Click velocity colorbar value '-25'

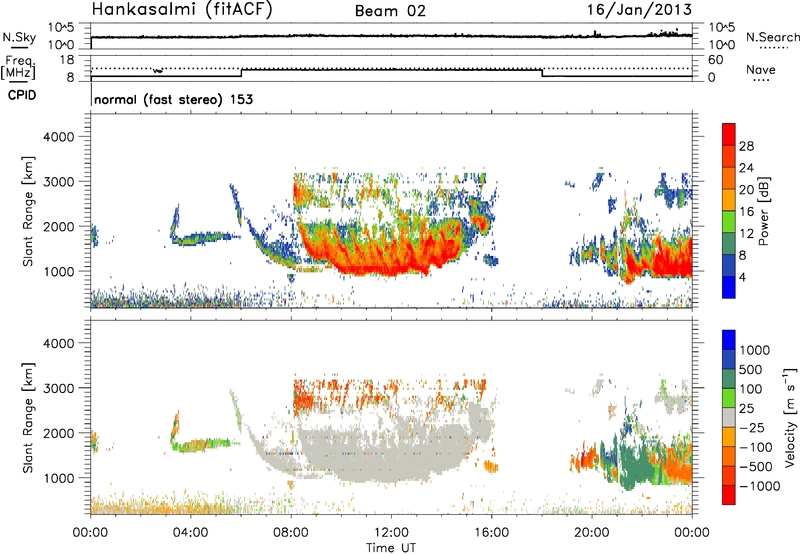click(x=752, y=427)
